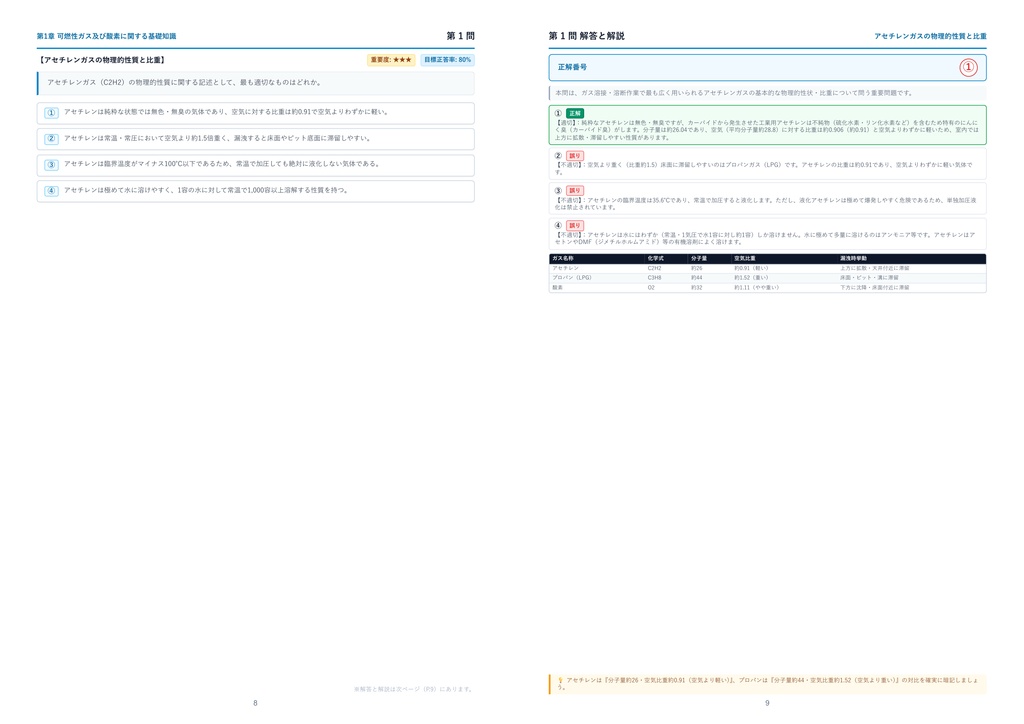Click page number 8 in the footer
Image resolution: width=1024 pixels, height=724 pixels.
tap(255, 703)
